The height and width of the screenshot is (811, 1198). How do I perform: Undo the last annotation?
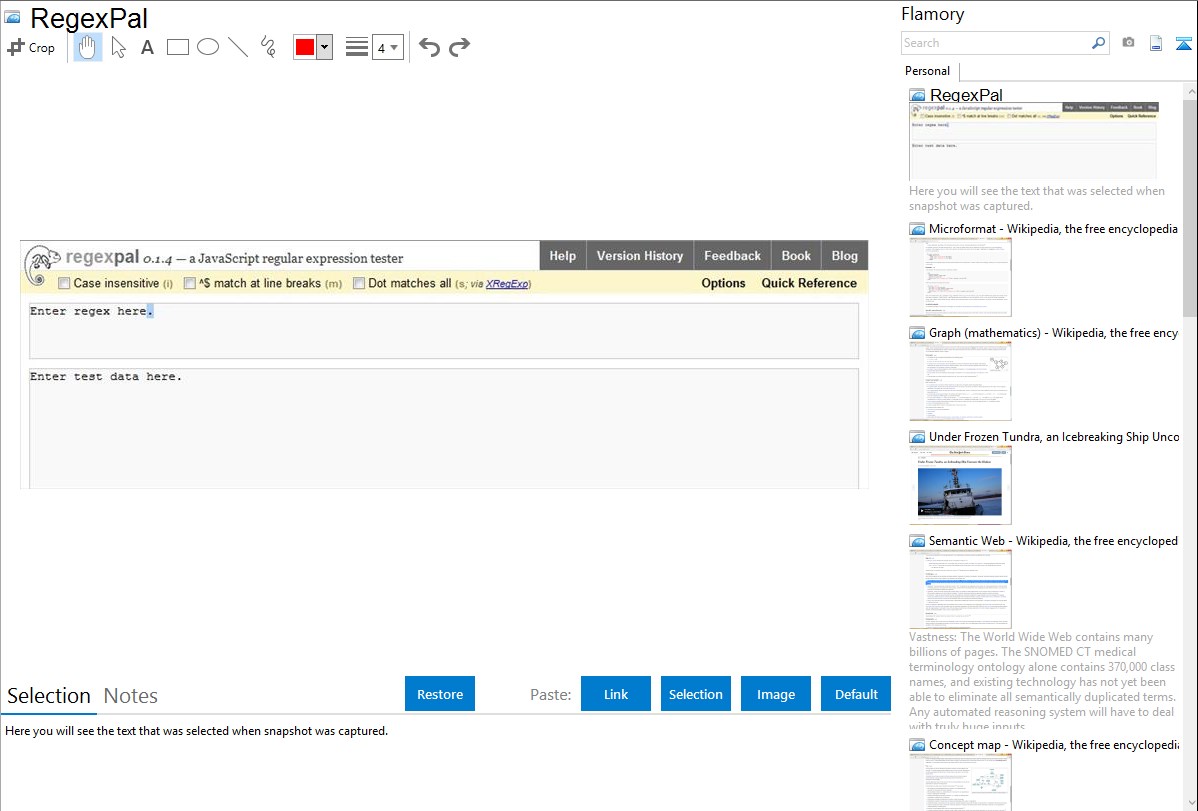[x=429, y=47]
